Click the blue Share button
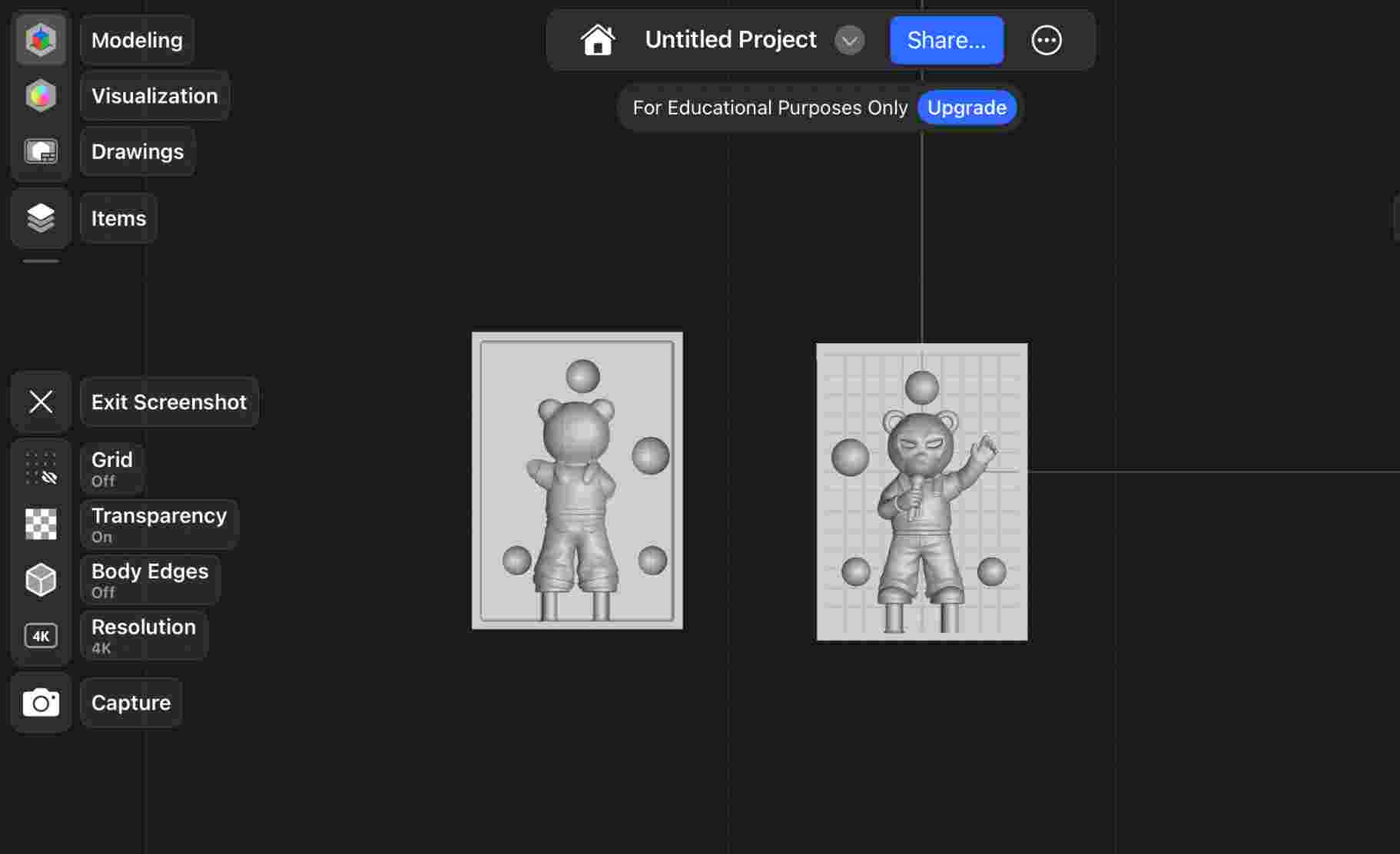Screen dimensions: 1400x854 [x=947, y=40]
